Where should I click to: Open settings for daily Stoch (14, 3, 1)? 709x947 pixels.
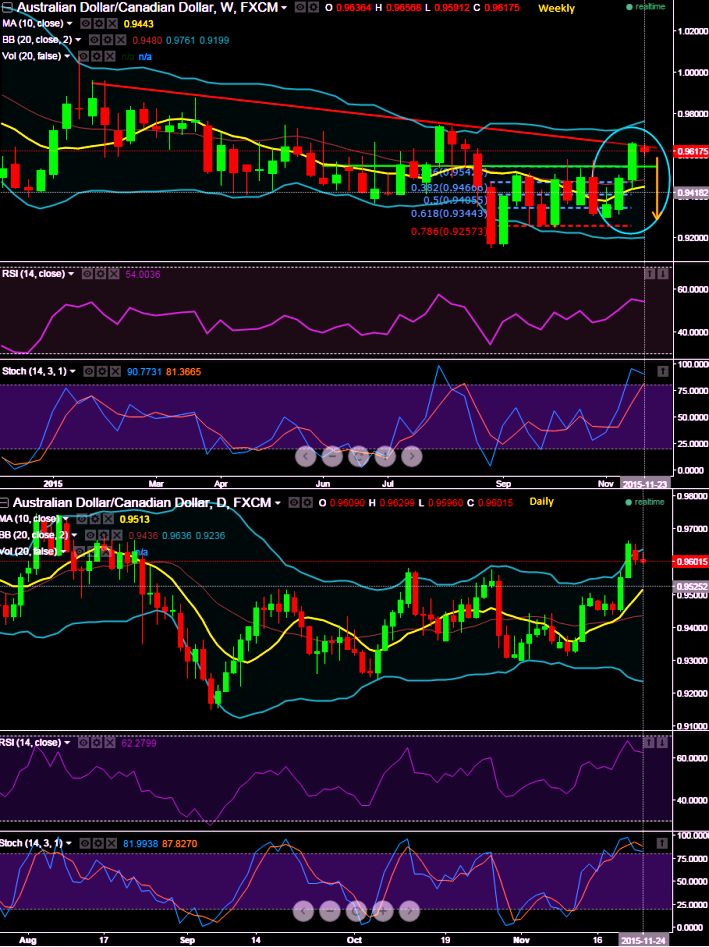tap(97, 843)
